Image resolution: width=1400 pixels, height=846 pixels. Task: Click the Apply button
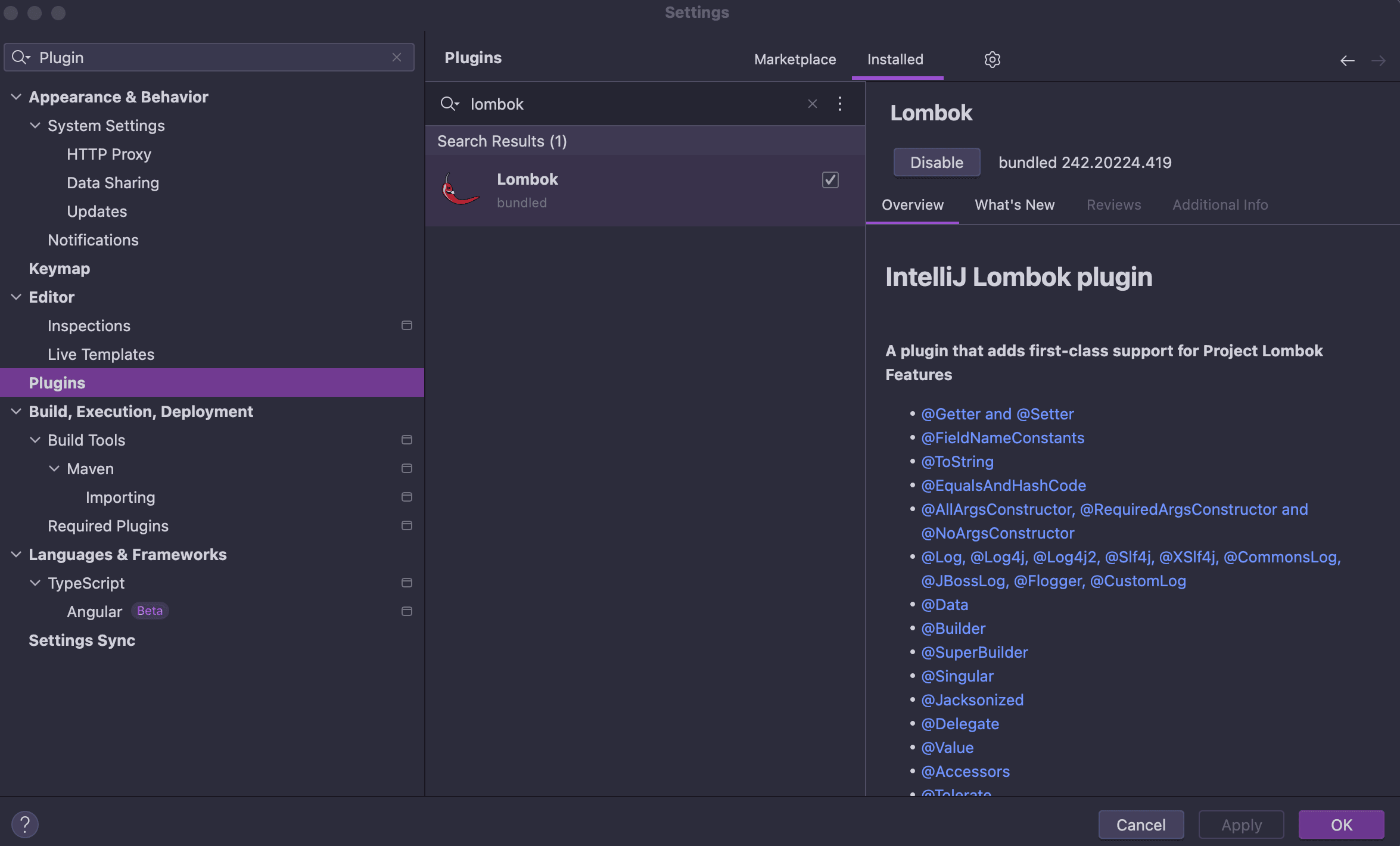[1241, 825]
